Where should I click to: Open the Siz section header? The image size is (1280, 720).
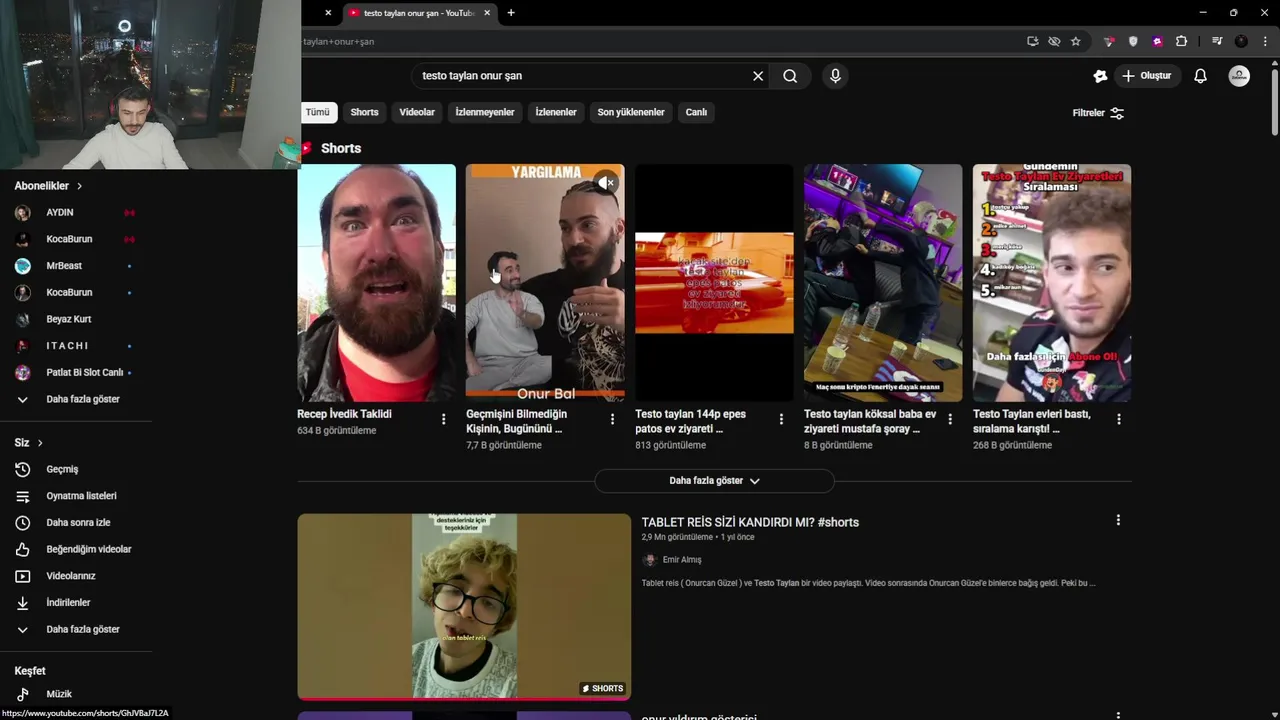tap(29, 443)
